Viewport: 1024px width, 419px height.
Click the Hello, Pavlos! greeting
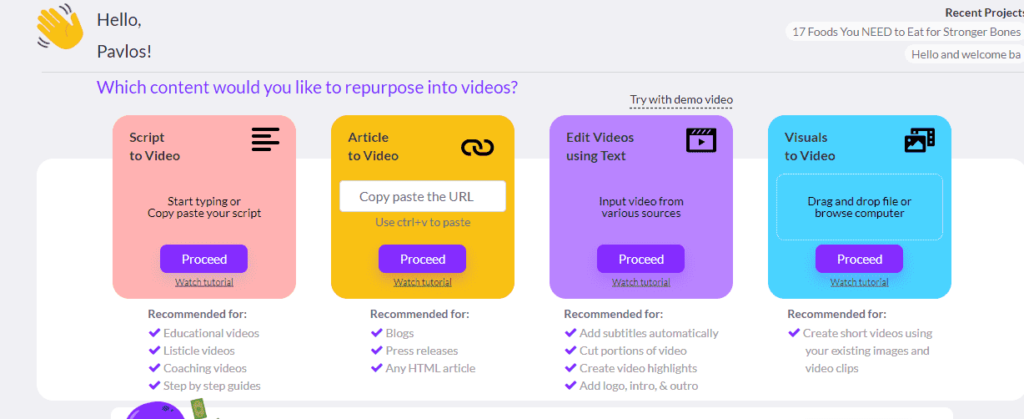click(x=124, y=36)
